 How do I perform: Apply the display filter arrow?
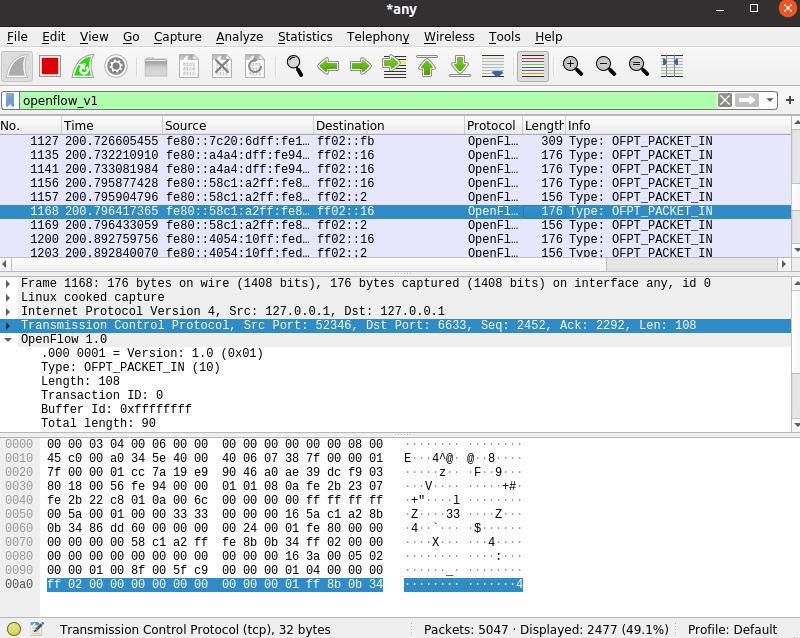point(747,101)
